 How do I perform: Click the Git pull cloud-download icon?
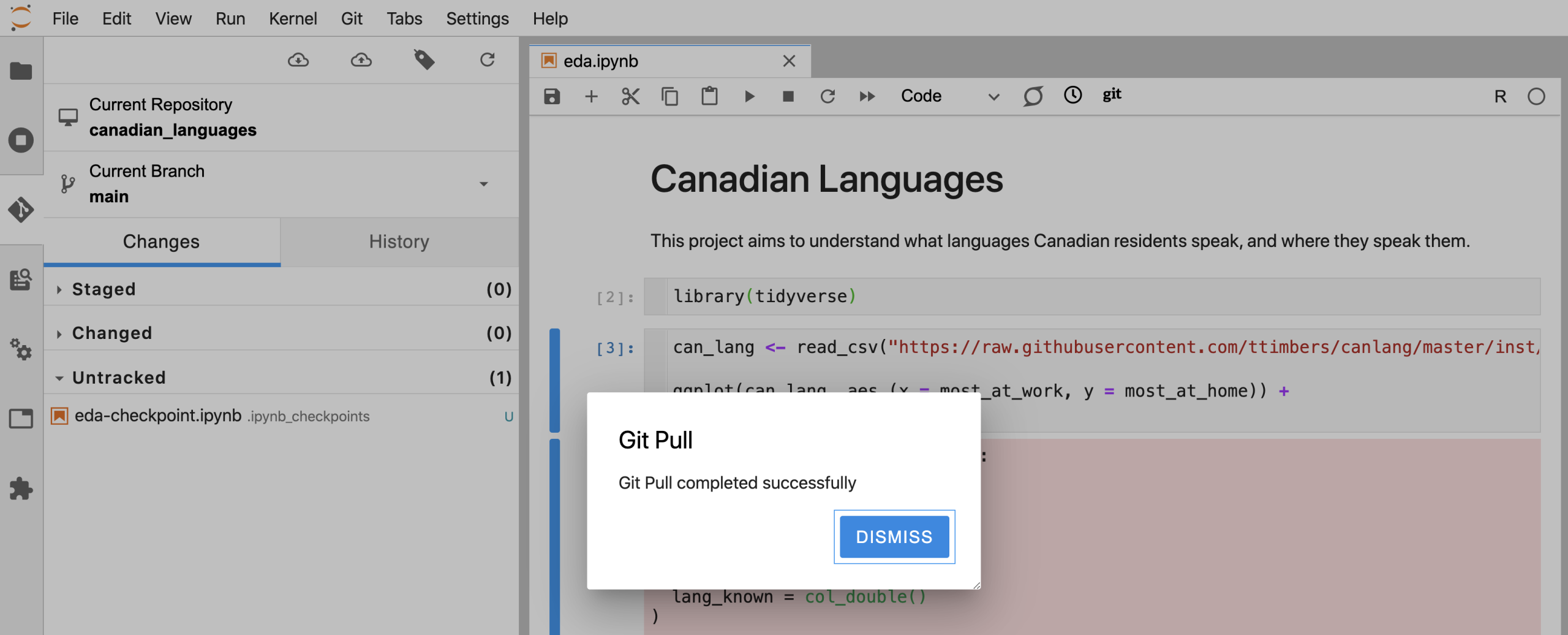coord(298,60)
